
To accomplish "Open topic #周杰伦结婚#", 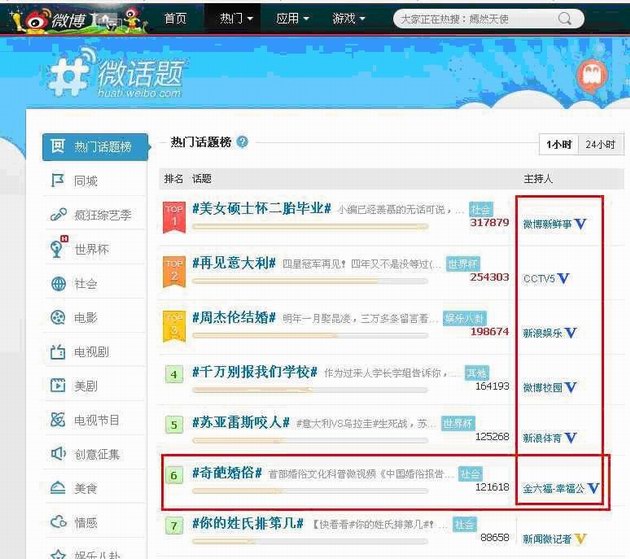I will click(234, 318).
